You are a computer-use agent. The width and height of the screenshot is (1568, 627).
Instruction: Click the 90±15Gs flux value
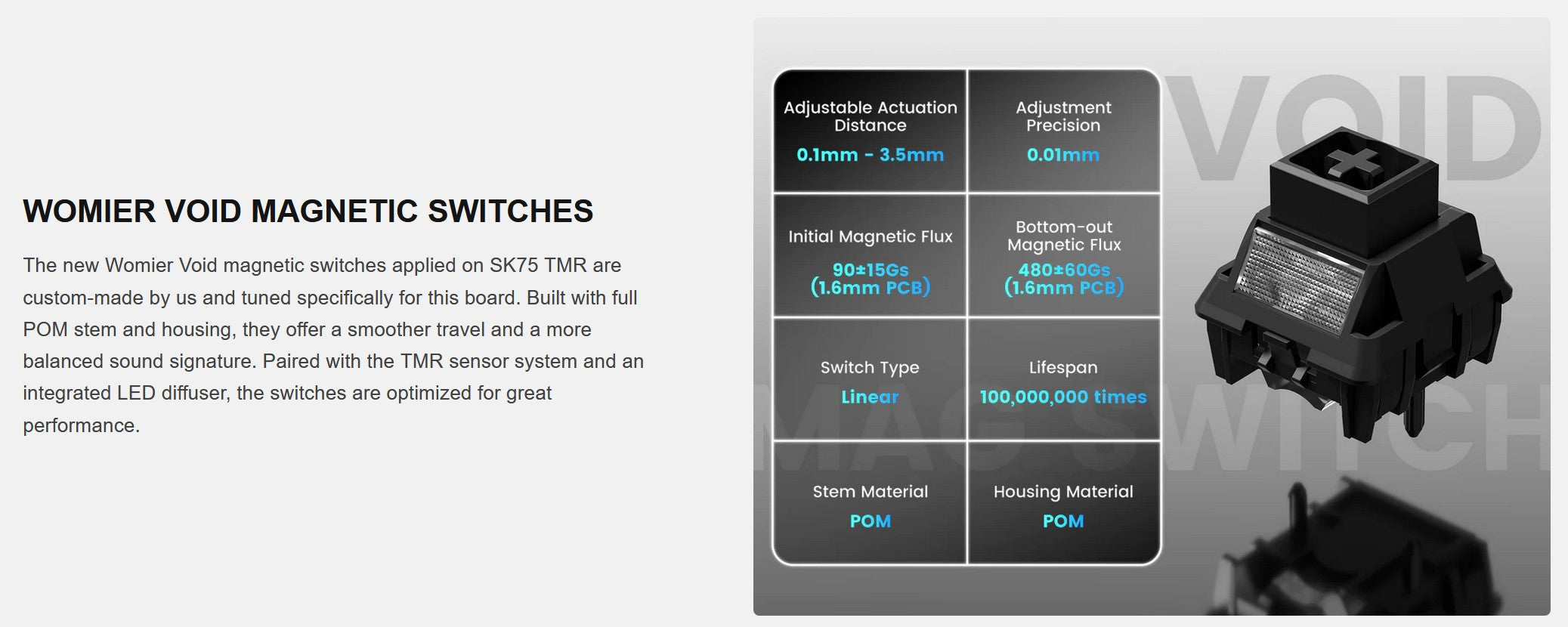870,270
